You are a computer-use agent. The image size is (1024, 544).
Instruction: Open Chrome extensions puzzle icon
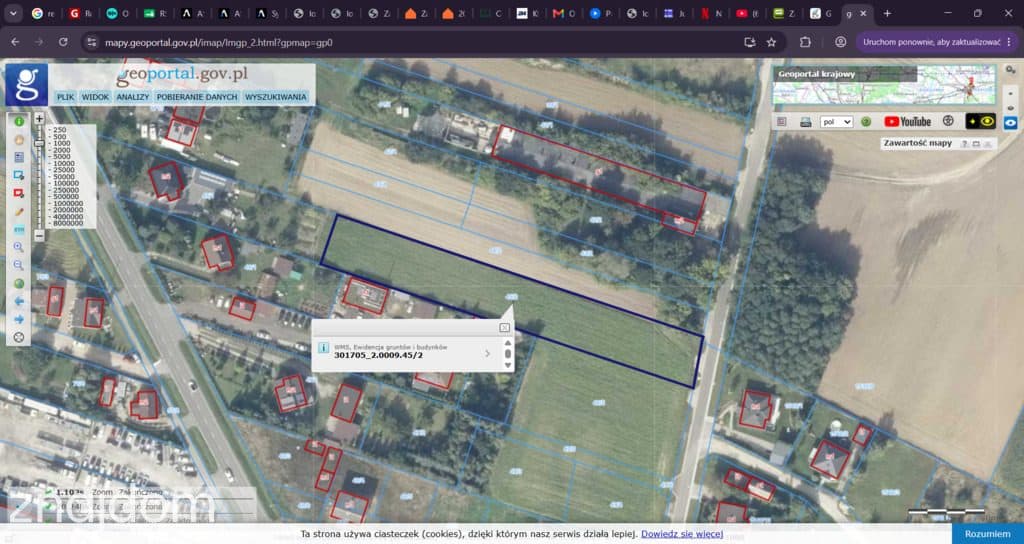805,42
